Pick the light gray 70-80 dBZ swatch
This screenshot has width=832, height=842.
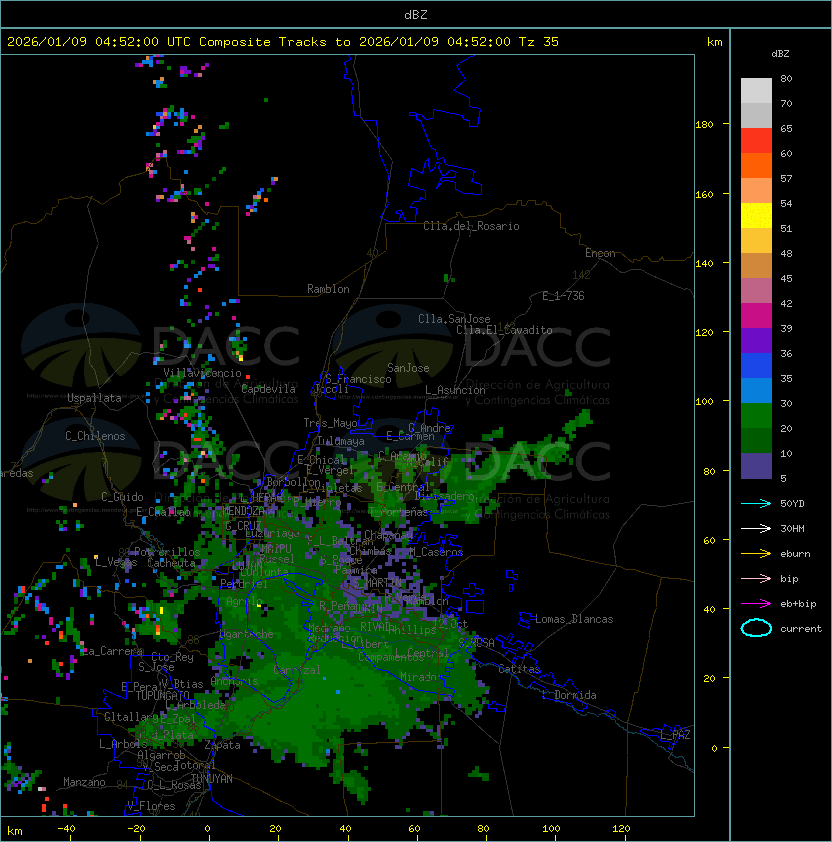click(756, 90)
